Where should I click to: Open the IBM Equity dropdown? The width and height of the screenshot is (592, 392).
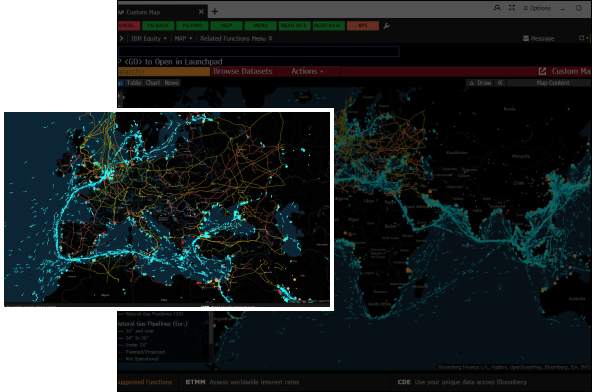[149, 39]
